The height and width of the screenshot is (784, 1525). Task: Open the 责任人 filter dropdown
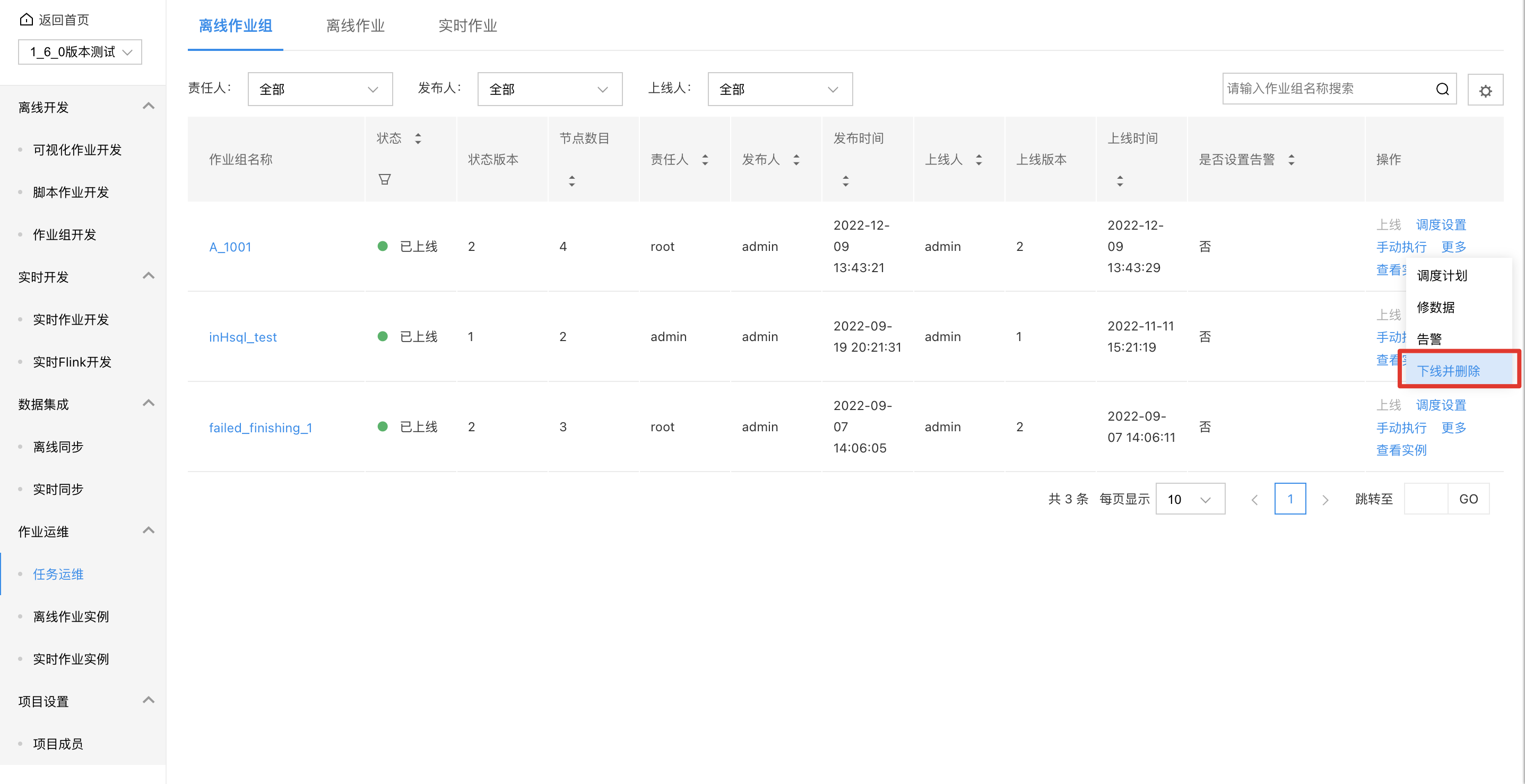pos(320,89)
